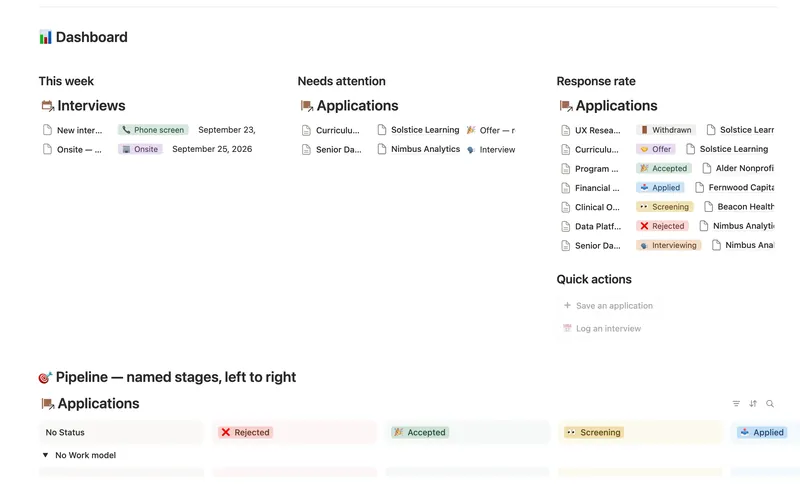800x484 pixels.
Task: Click page icon next to Financial ... row
Action: coord(565,188)
